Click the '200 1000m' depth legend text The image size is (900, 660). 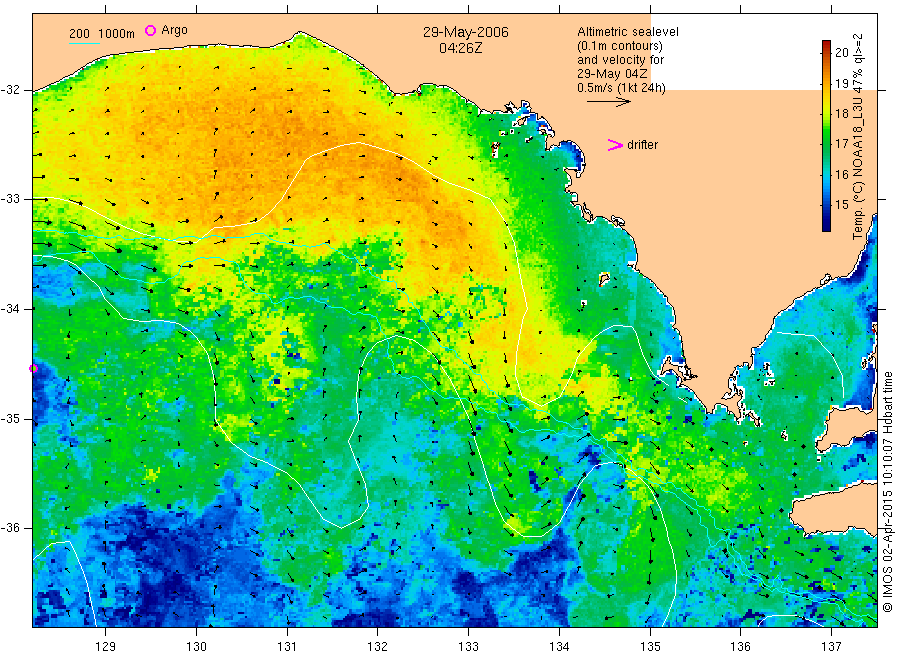102,34
